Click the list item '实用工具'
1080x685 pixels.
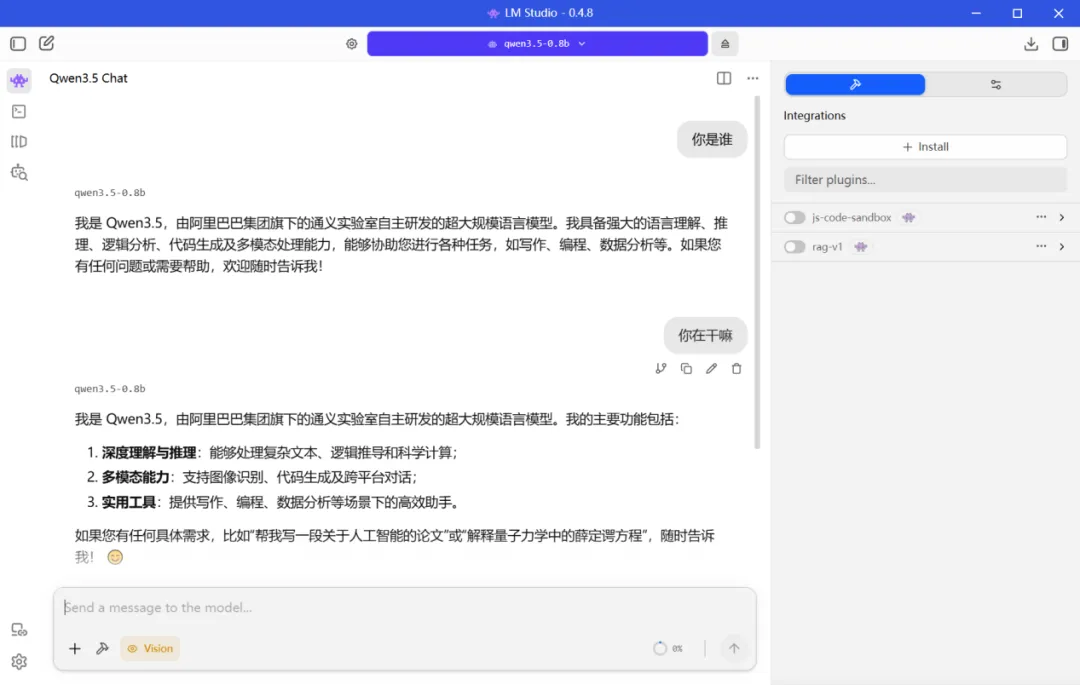pos(129,503)
